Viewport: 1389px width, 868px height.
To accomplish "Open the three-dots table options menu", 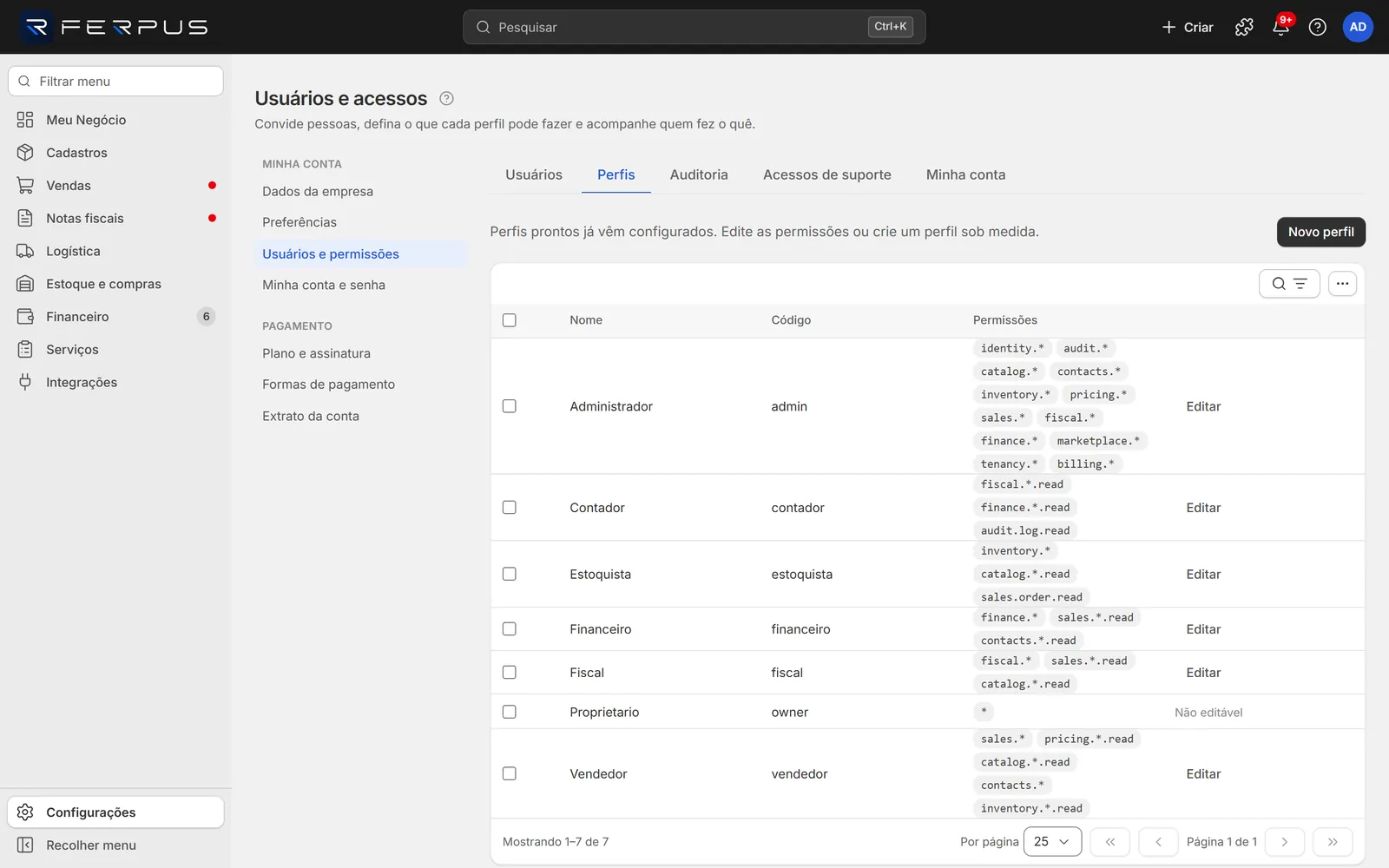I will [x=1342, y=284].
